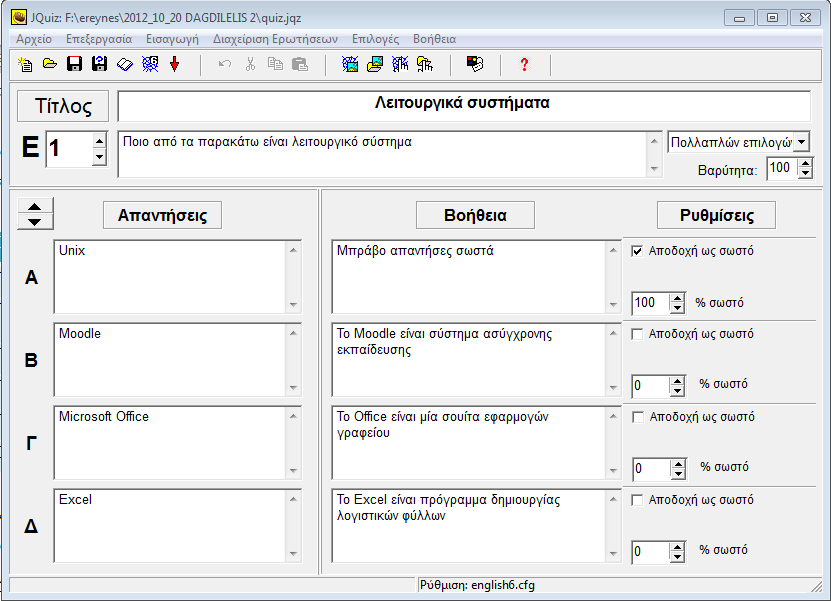This screenshot has width=831, height=601.
Task: Increase % σωστό for answer Moodle
Action: coord(677,382)
